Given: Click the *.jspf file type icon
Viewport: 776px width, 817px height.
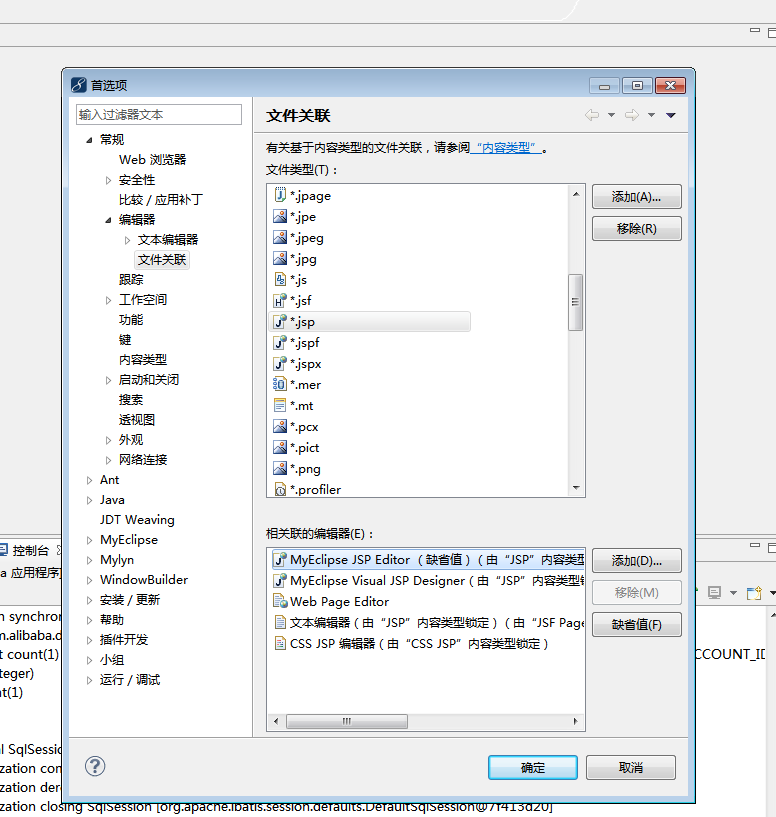Looking at the screenshot, I should point(280,342).
